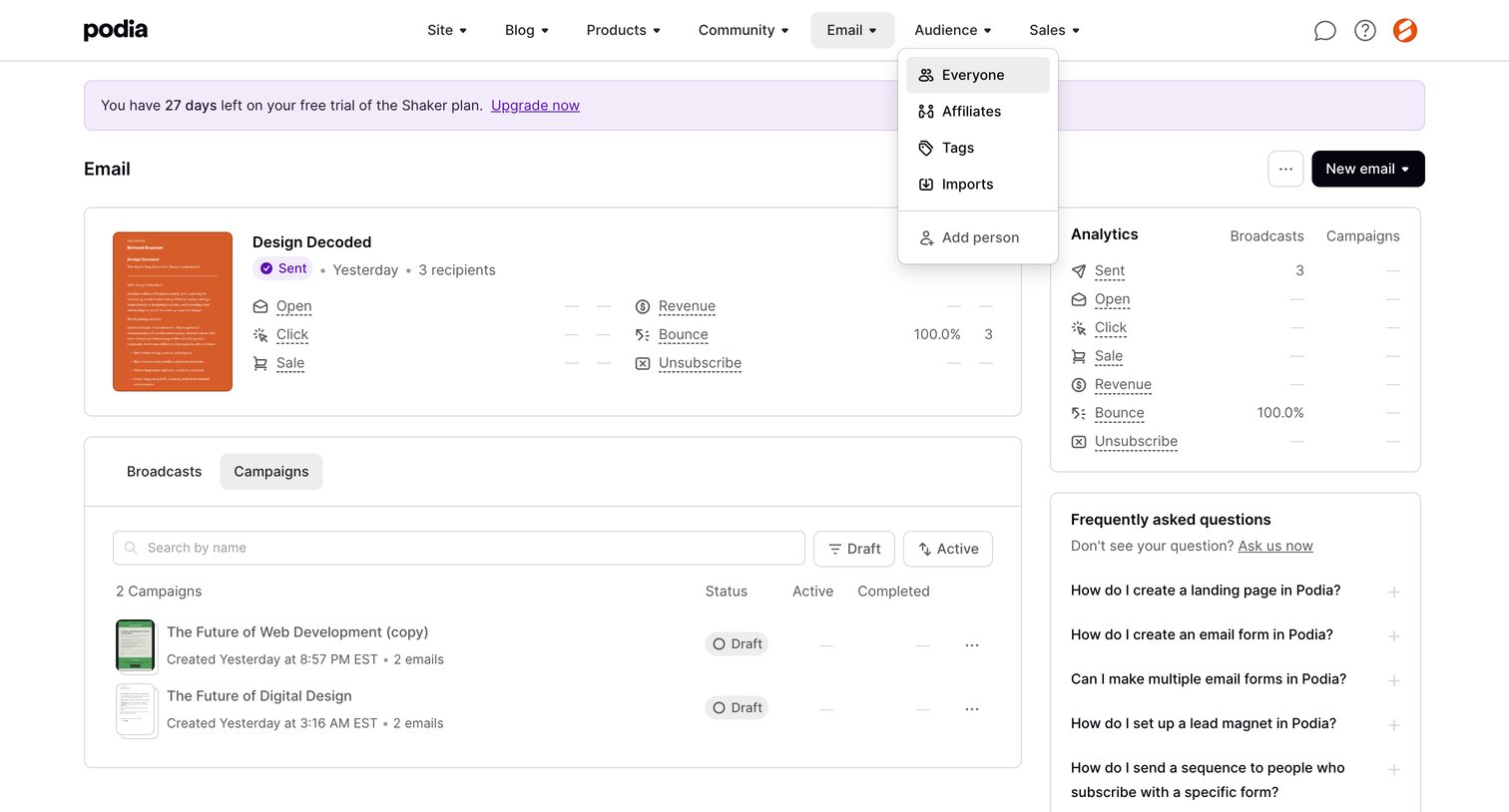Click the Revenue dollar icon in Analytics
The image size is (1509, 812).
tap(1079, 385)
